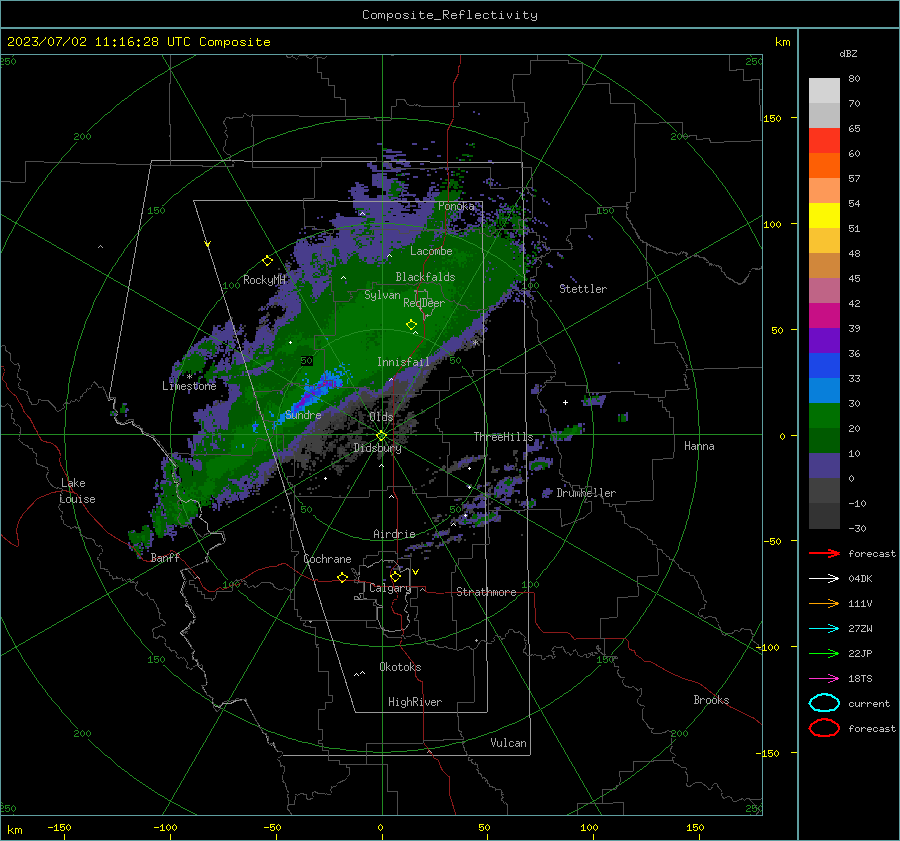
Task: Click the Strathmore town label
Action: [x=486, y=592]
